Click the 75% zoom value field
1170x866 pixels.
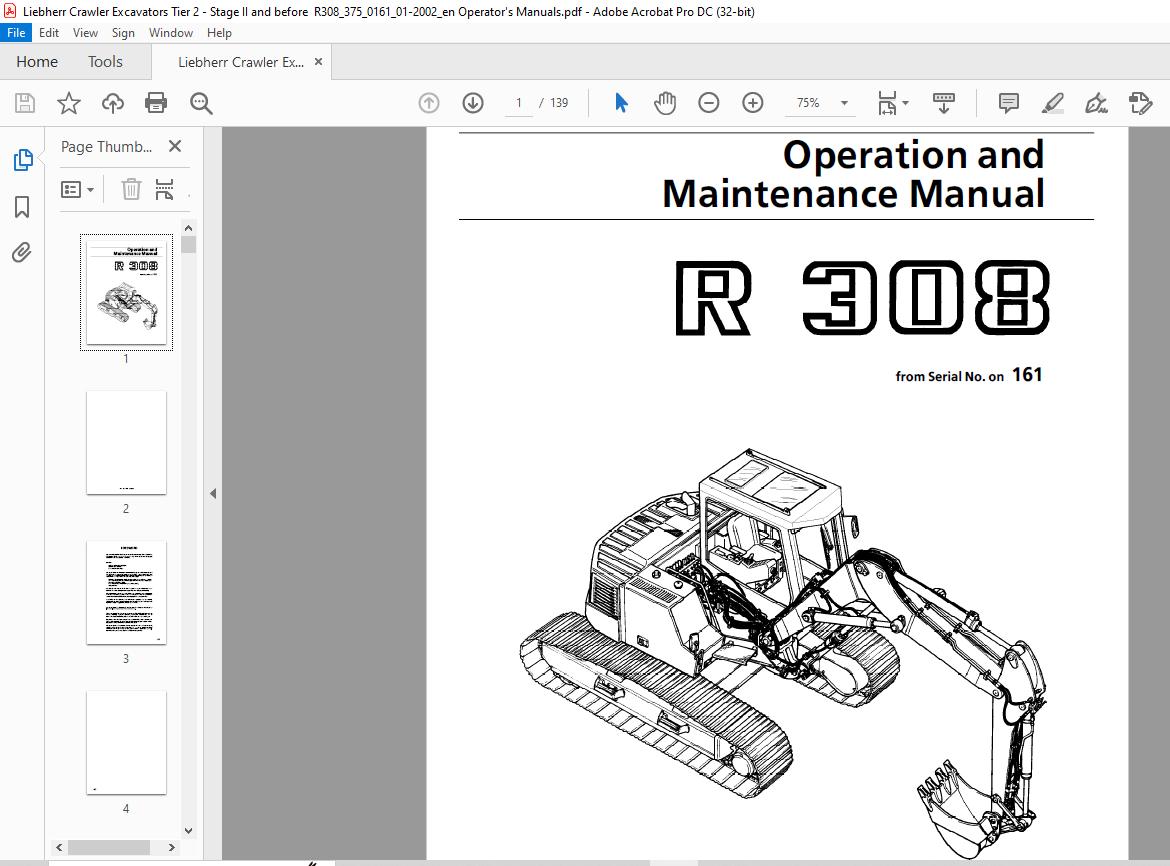[x=808, y=103]
